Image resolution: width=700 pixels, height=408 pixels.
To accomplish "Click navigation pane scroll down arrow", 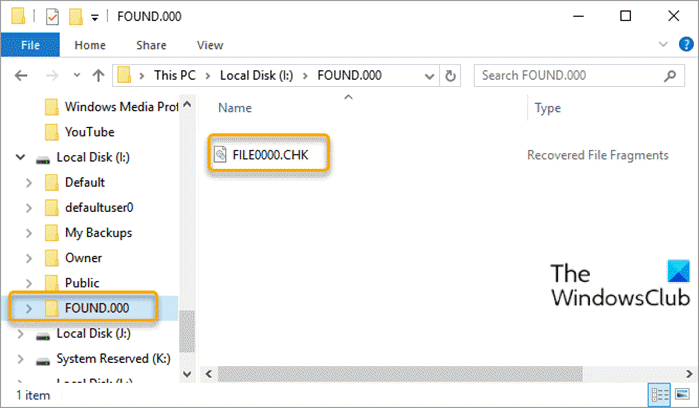I will [188, 374].
